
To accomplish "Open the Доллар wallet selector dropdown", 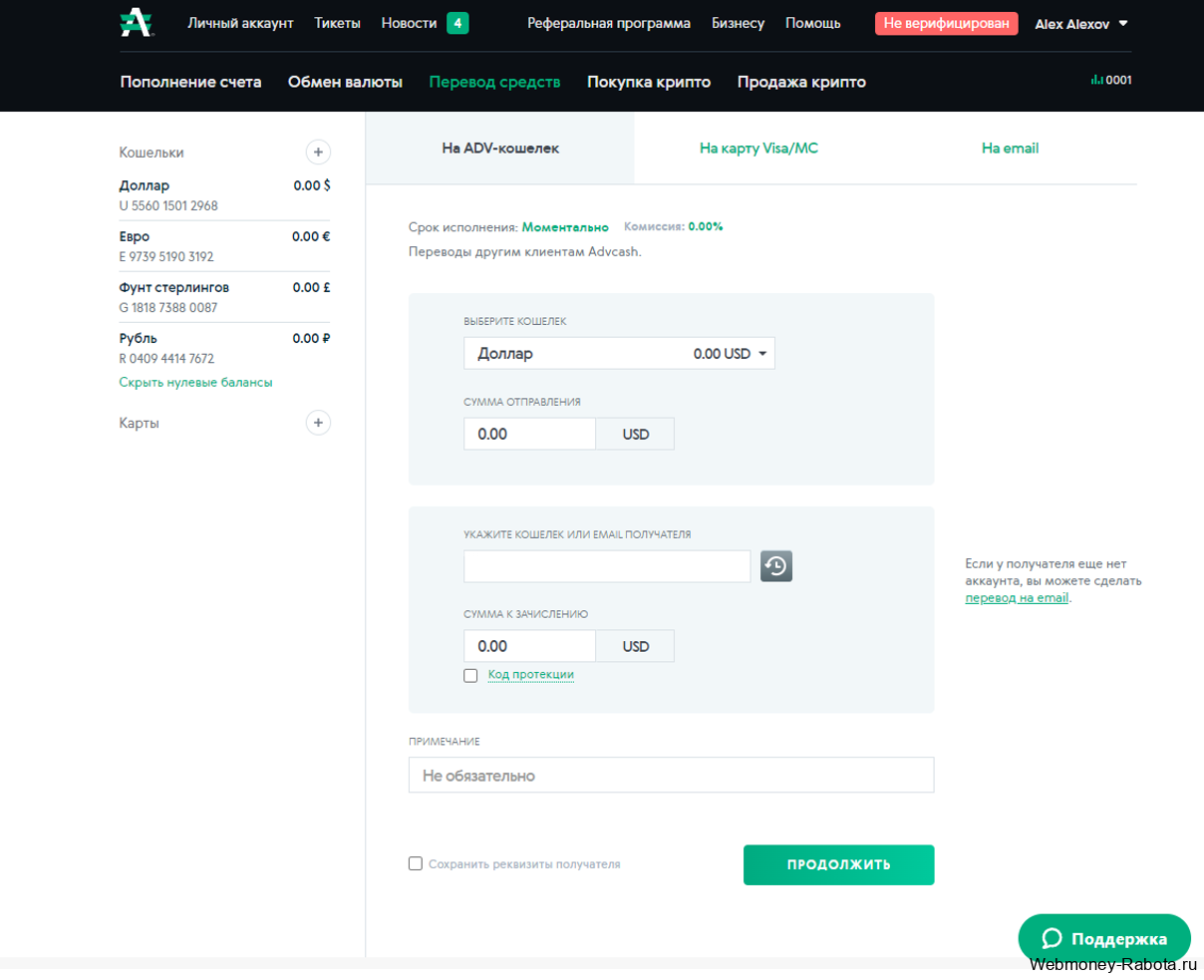I will click(x=619, y=353).
